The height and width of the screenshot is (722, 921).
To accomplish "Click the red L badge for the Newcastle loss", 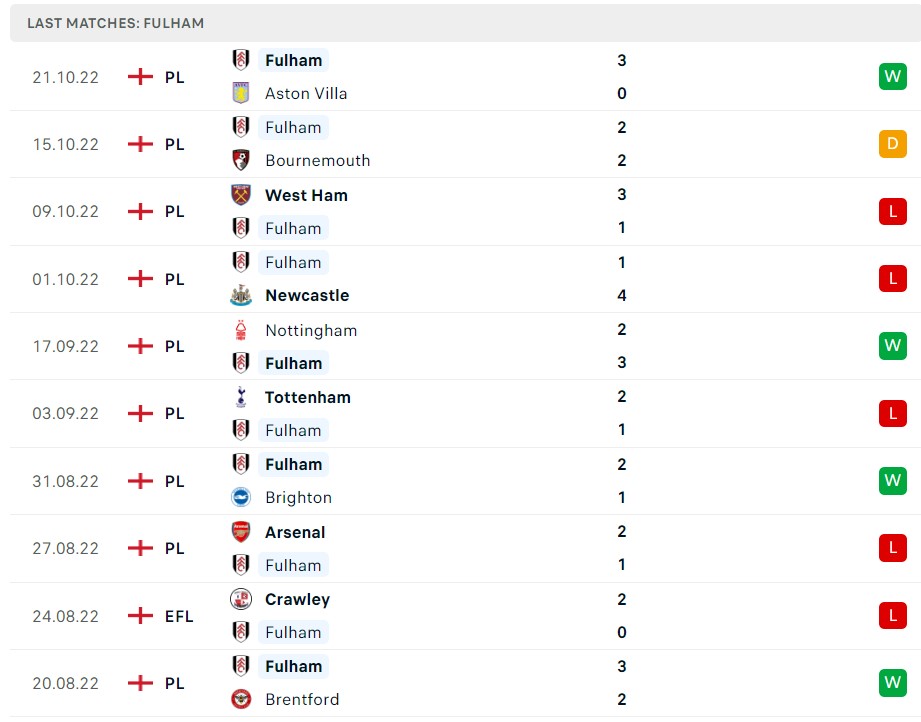I will (892, 278).
